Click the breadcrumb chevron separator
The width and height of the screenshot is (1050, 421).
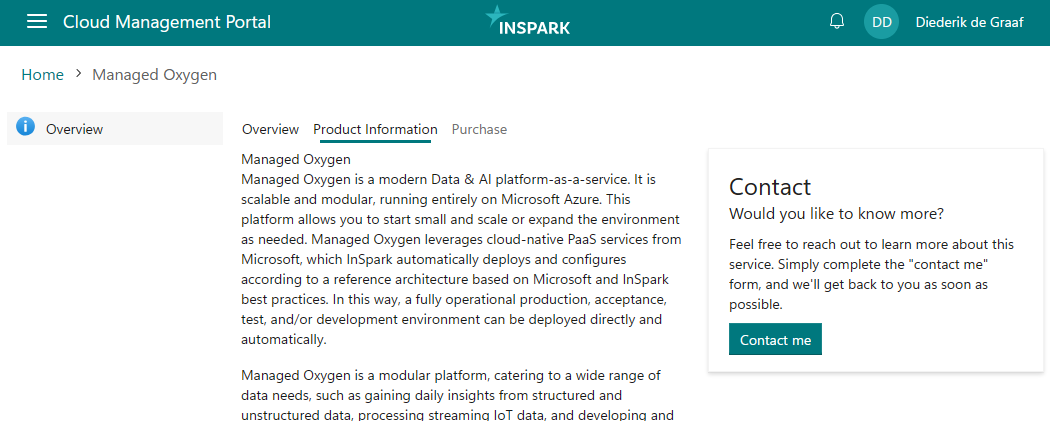click(x=78, y=74)
